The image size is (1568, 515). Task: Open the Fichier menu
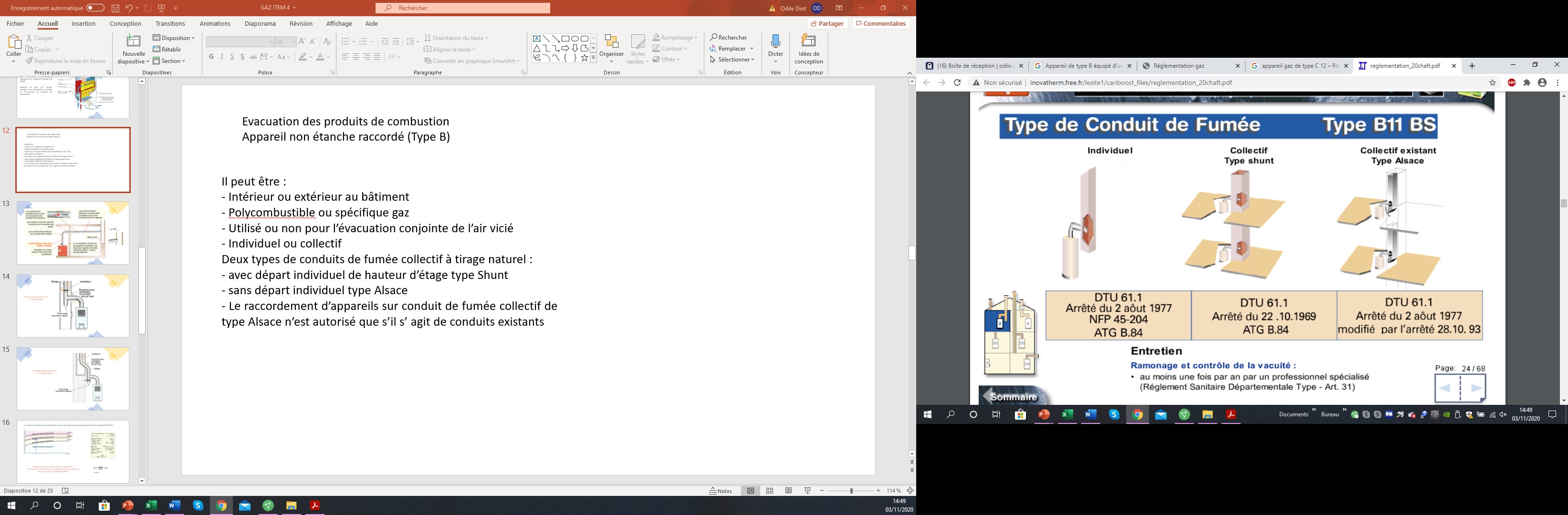coord(15,24)
